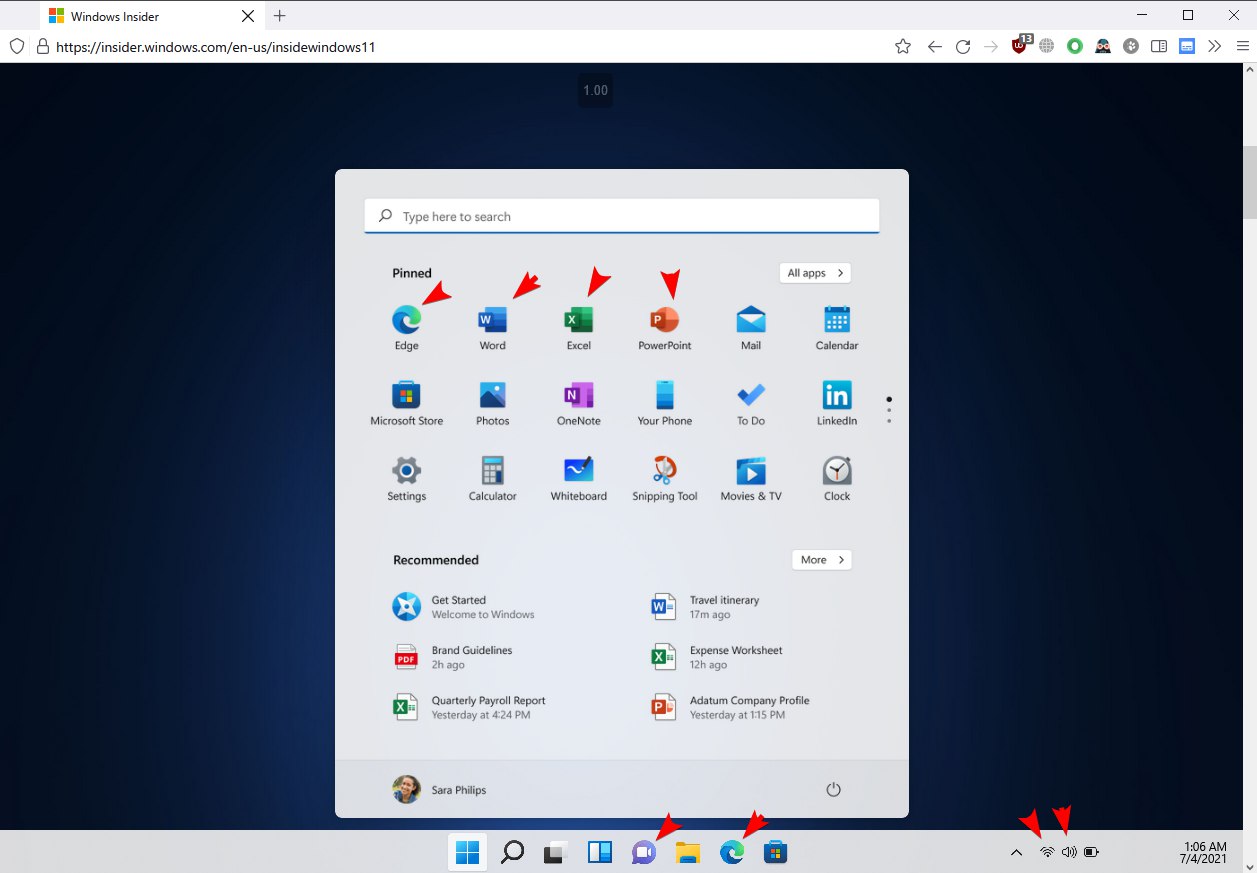1257x873 pixels.
Task: Show hidden tray icons chevron
Action: (x=1016, y=852)
